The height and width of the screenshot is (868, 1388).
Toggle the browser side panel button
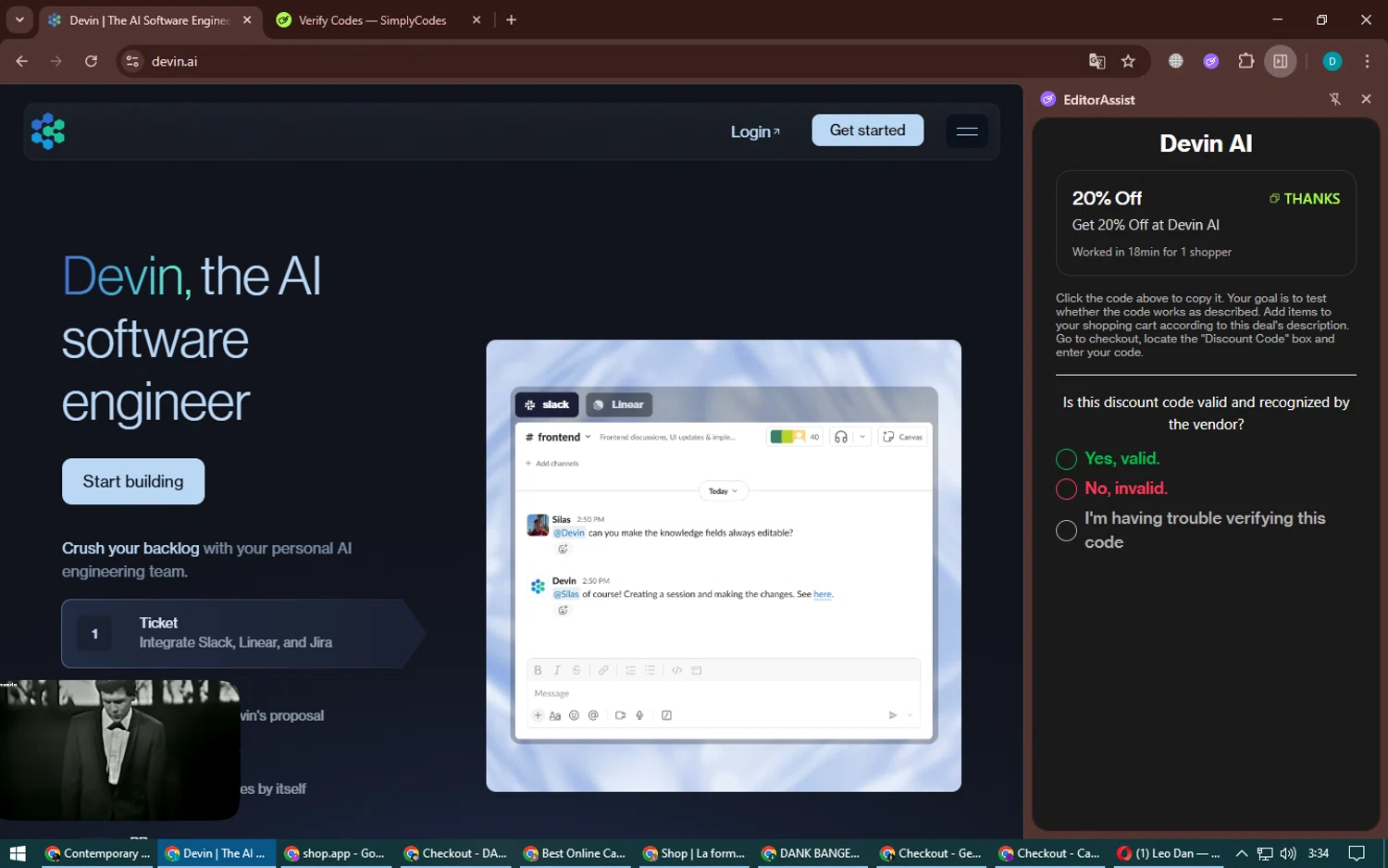coord(1281,61)
